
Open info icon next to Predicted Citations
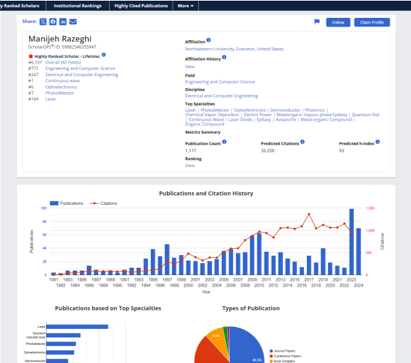click(x=302, y=142)
